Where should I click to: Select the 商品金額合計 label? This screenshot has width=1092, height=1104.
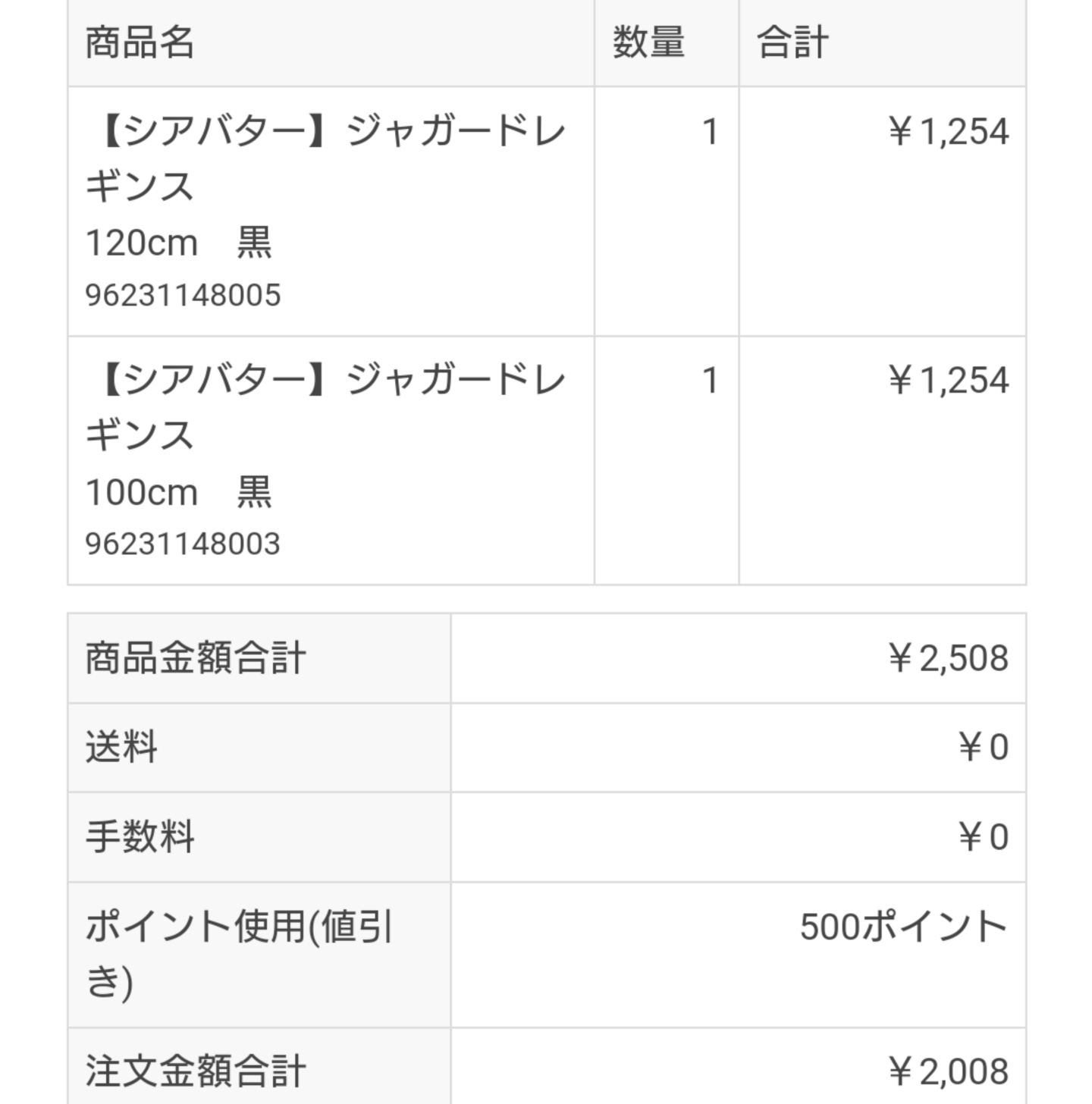[196, 657]
